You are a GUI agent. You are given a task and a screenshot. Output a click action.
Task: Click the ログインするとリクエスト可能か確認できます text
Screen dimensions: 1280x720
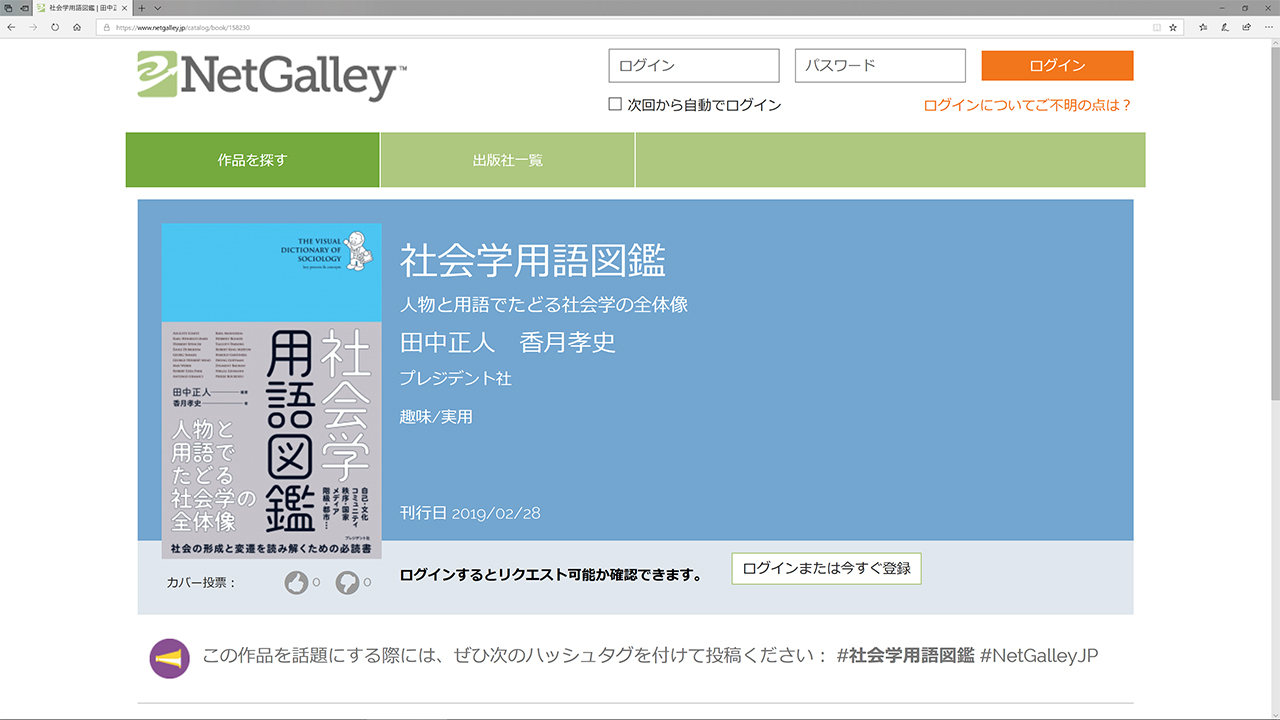(x=551, y=575)
